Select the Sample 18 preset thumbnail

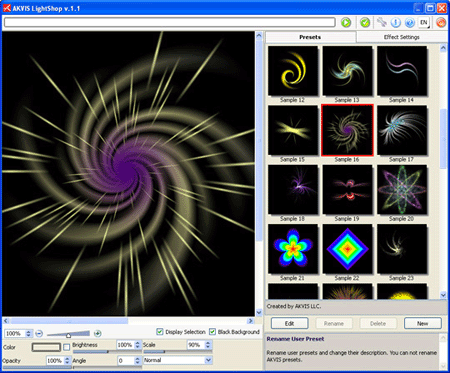293,189
